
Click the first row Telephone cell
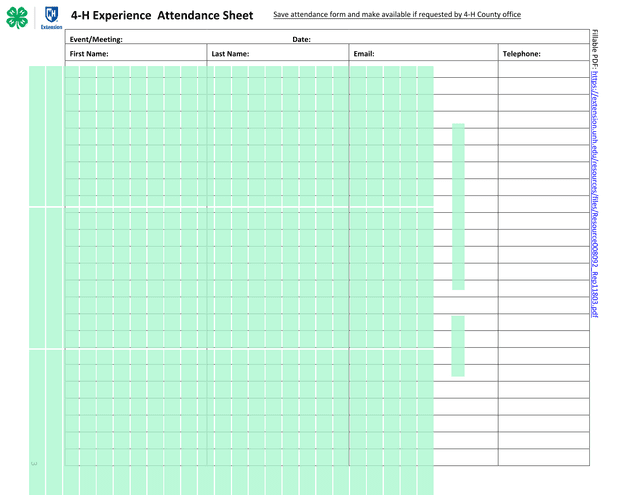[543, 70]
